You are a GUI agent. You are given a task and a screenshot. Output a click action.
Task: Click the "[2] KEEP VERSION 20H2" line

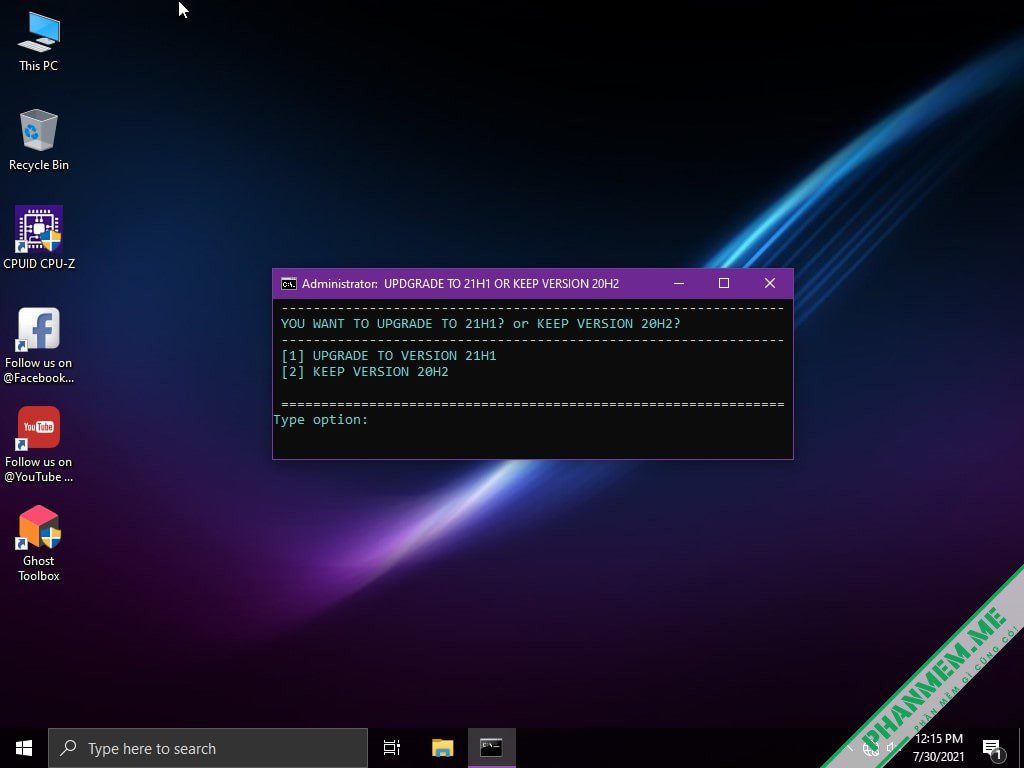tap(364, 372)
